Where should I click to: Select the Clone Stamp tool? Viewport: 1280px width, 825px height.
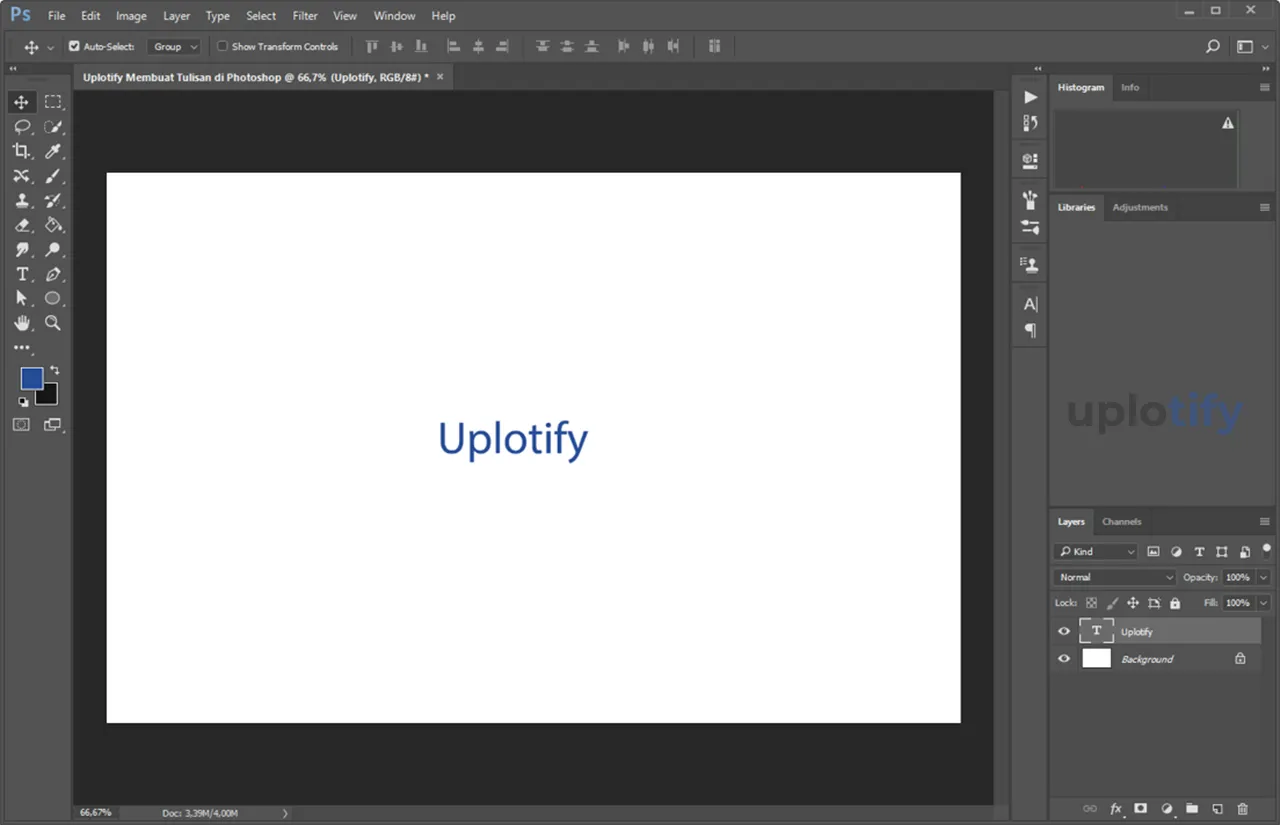(21, 200)
